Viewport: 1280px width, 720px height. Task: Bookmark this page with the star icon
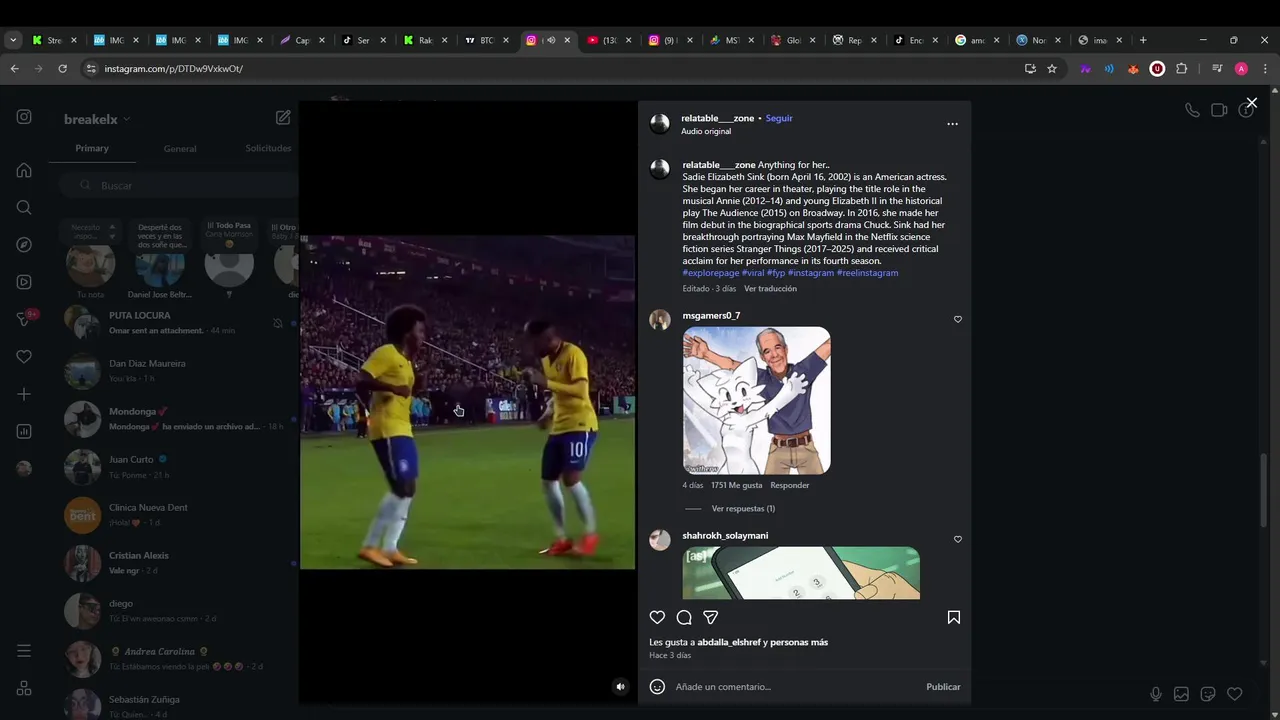click(1052, 69)
